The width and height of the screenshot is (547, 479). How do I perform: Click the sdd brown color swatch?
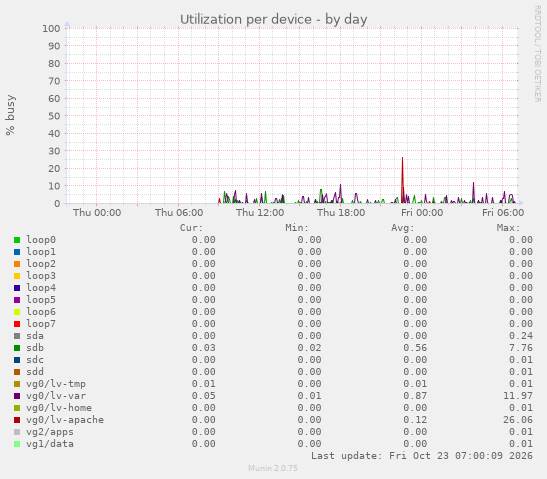[17, 372]
